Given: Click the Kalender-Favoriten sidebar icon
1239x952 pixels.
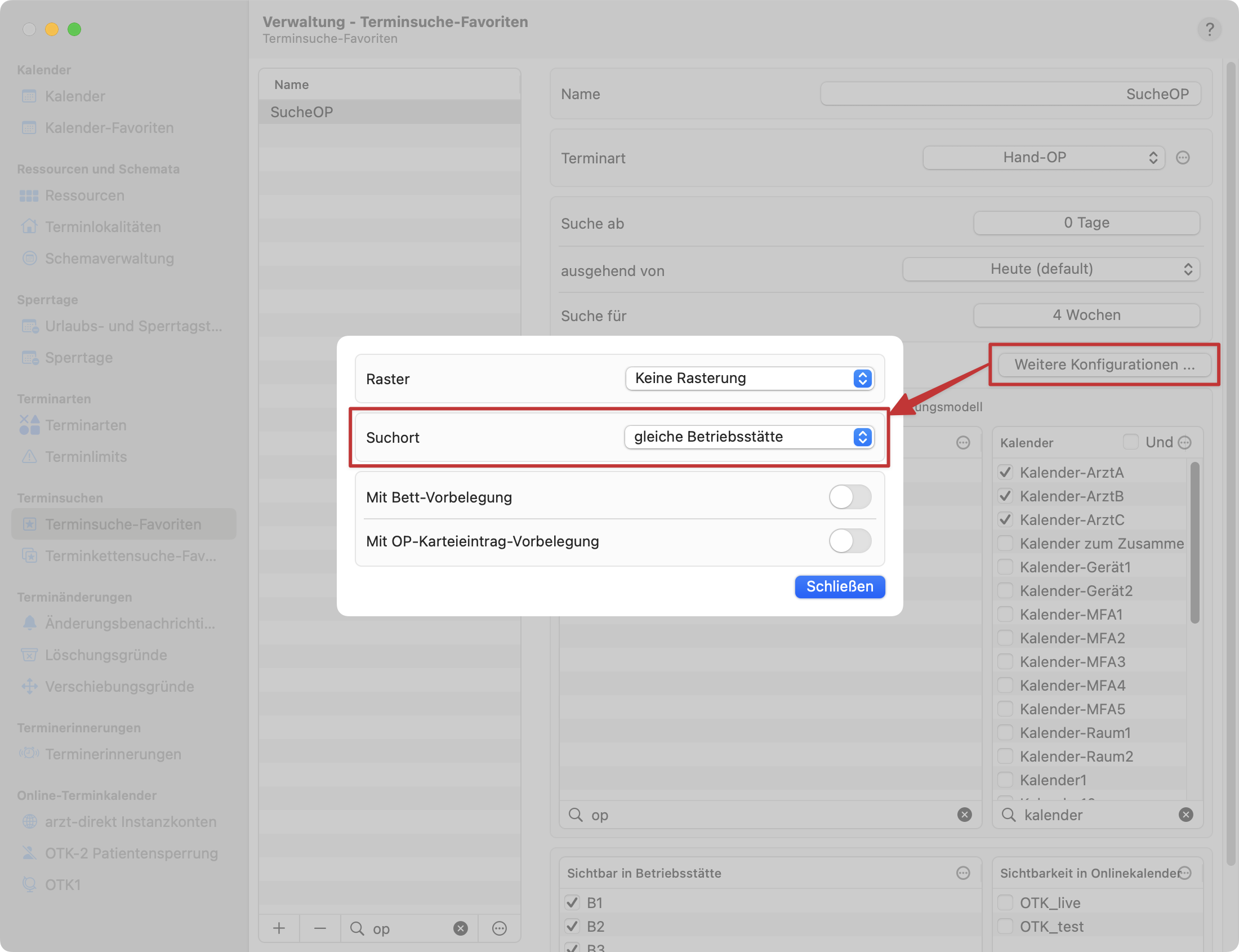Looking at the screenshot, I should click(29, 127).
